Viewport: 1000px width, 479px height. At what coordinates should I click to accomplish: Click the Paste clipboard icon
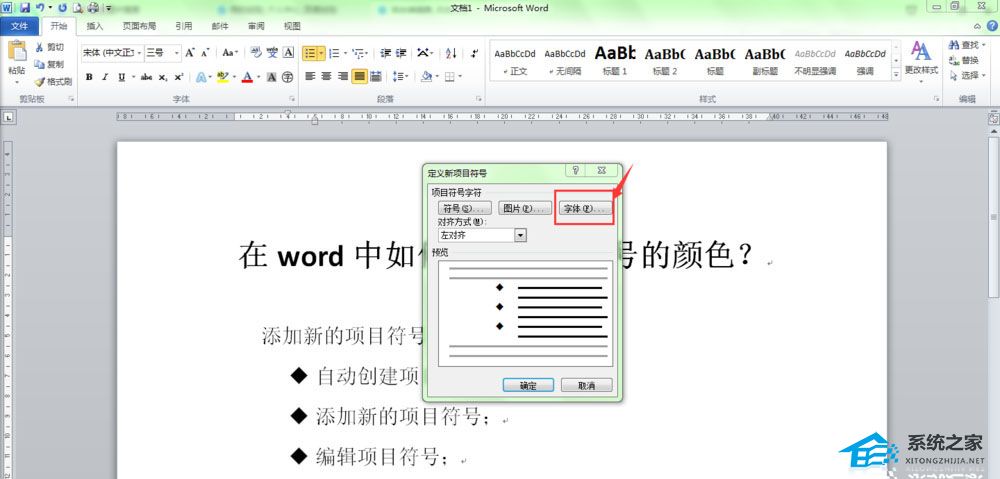coord(17,52)
